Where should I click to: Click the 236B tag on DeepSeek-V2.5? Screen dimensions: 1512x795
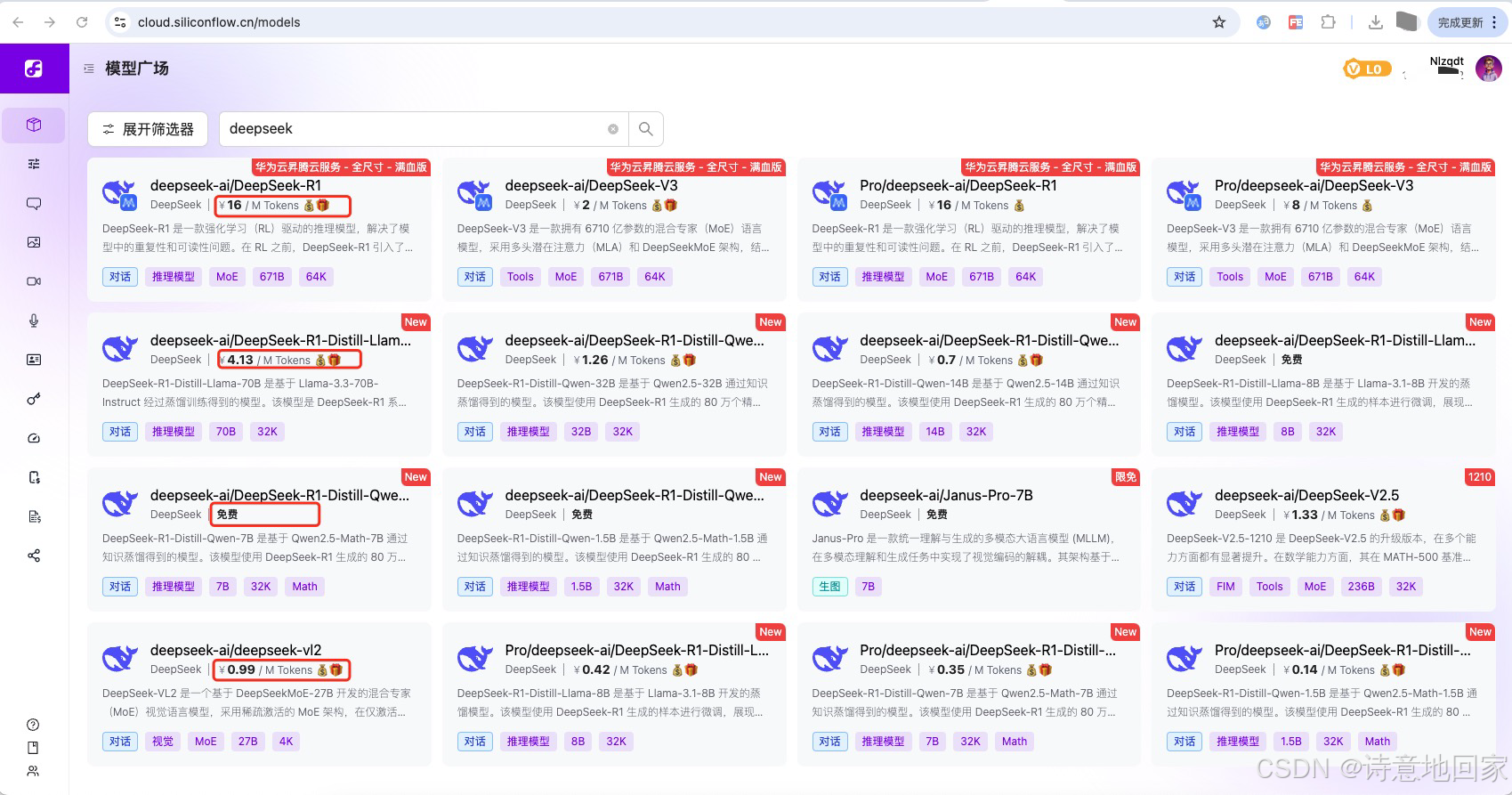[1361, 587]
